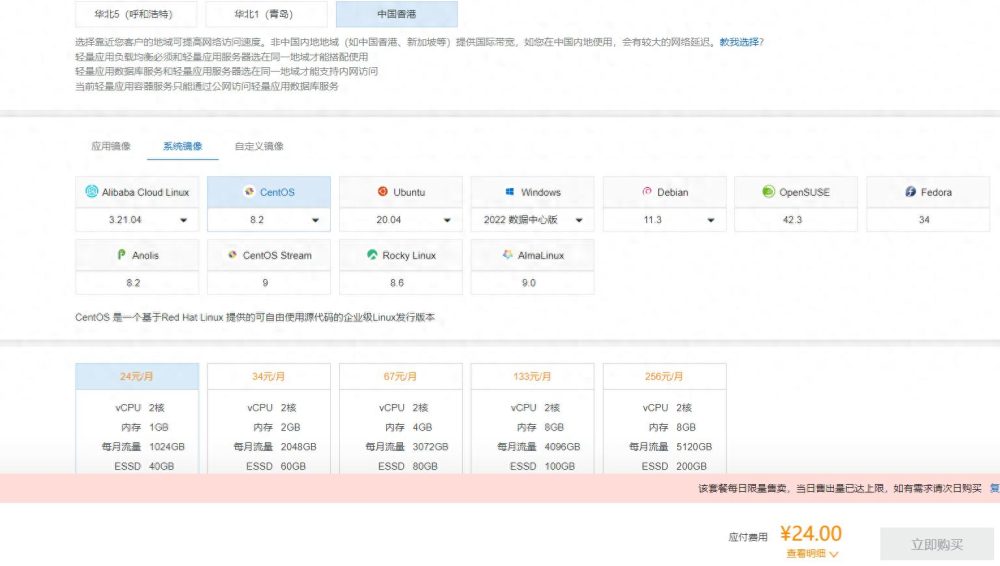Click the ¥24.00 payable amount
The height and width of the screenshot is (566, 1000).
tap(811, 533)
